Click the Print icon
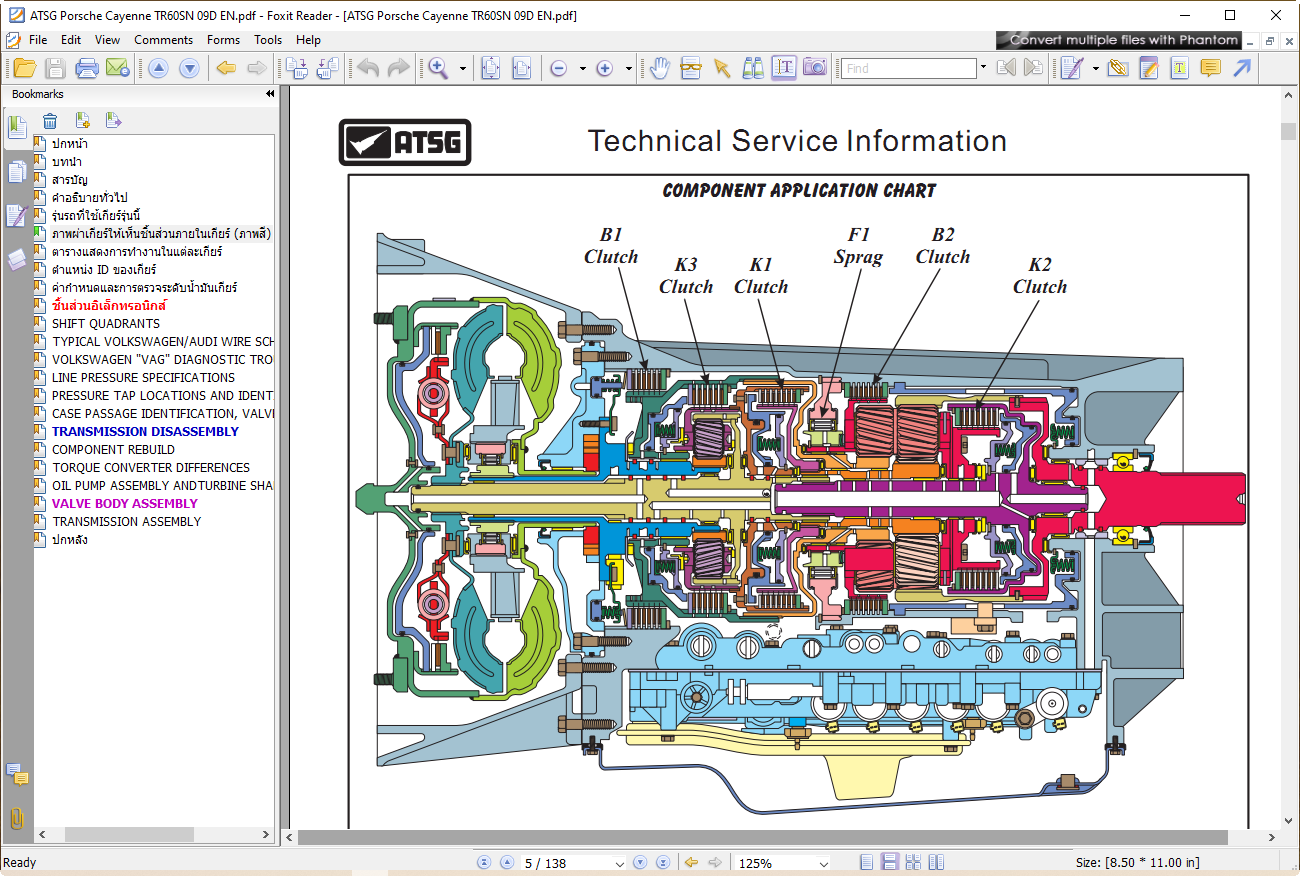The image size is (1300, 876). (87, 68)
